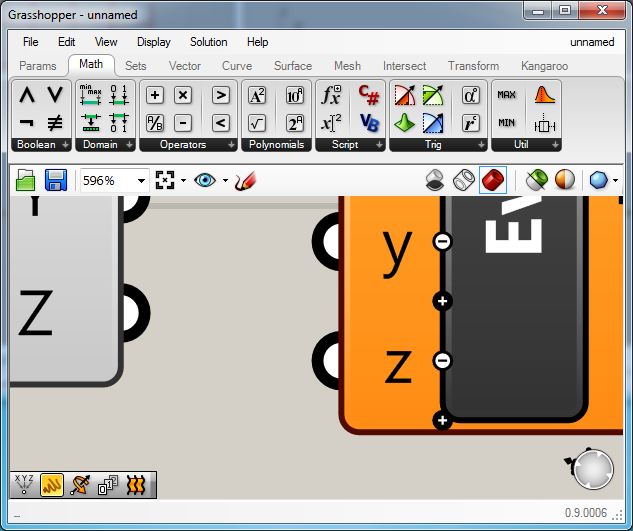Open file with the green folder icon
Viewport: 633px width, 531px height.
pos(26,180)
